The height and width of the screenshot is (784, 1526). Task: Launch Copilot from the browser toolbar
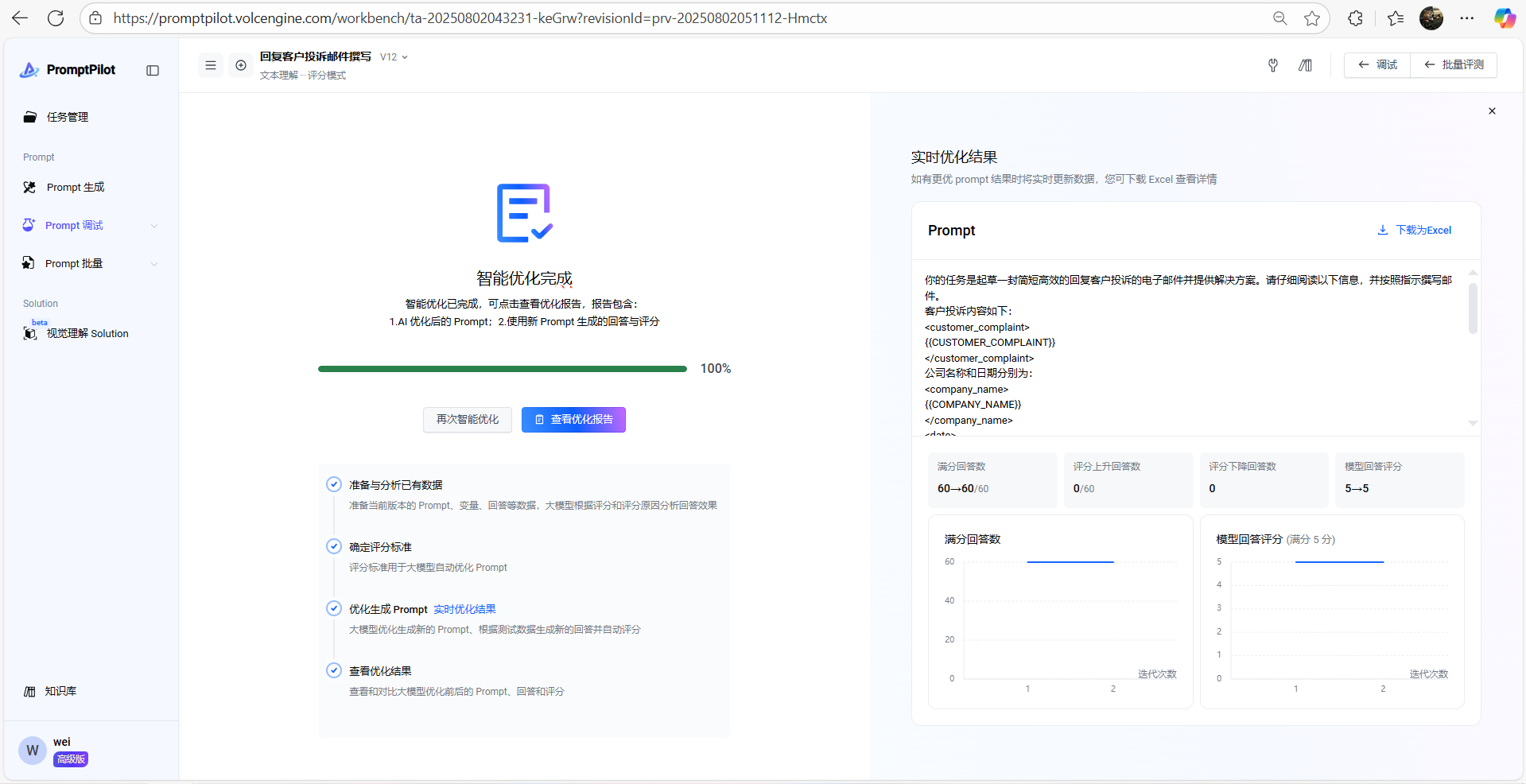[x=1505, y=18]
